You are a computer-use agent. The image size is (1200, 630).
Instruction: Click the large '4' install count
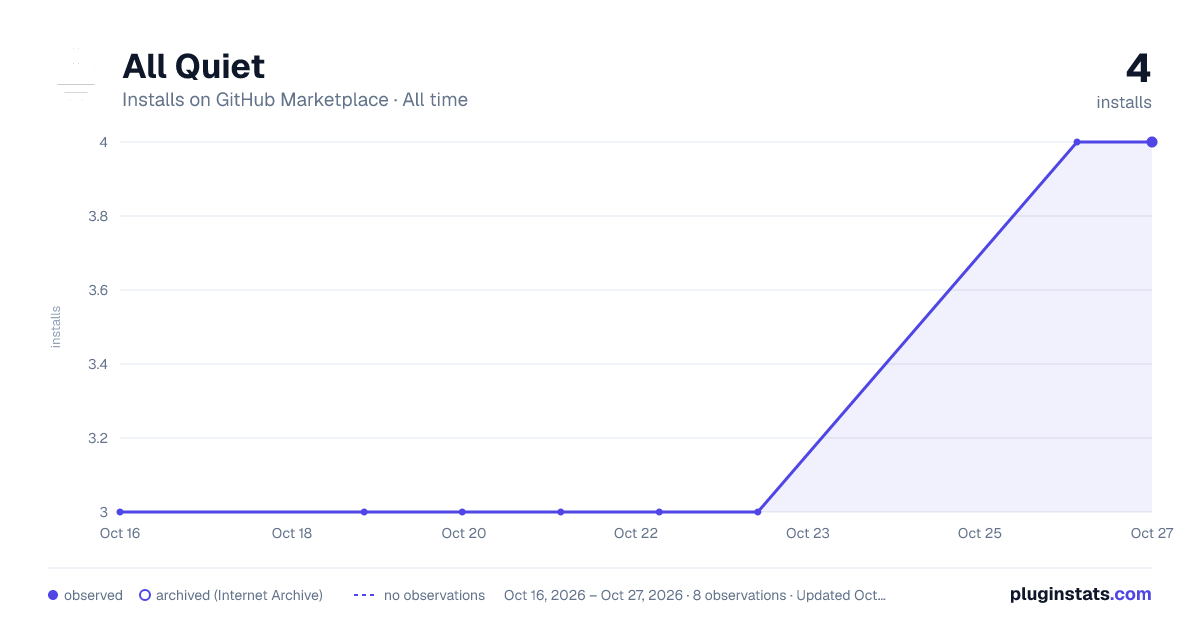point(1138,69)
